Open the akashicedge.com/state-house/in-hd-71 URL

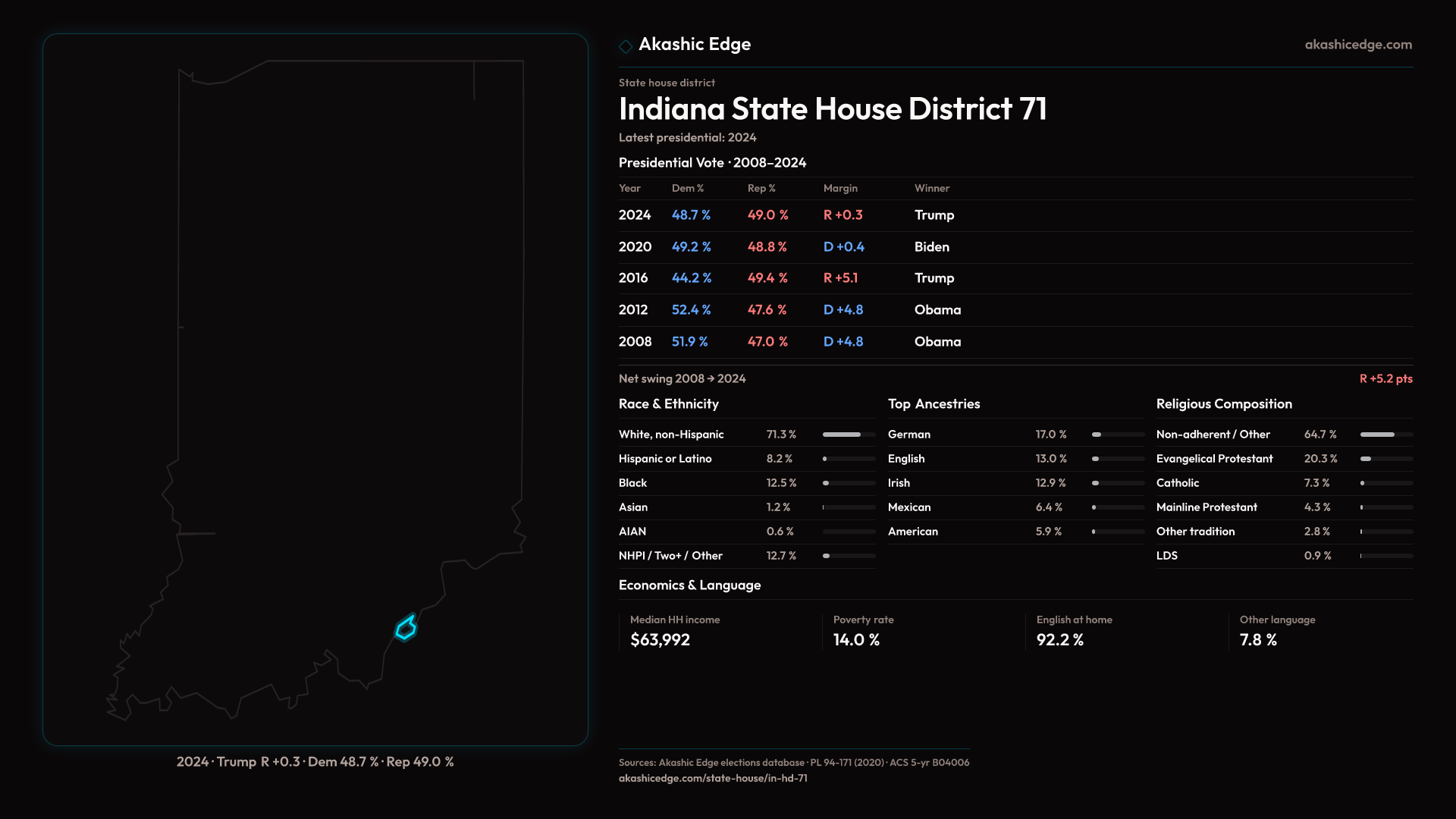[x=712, y=778]
